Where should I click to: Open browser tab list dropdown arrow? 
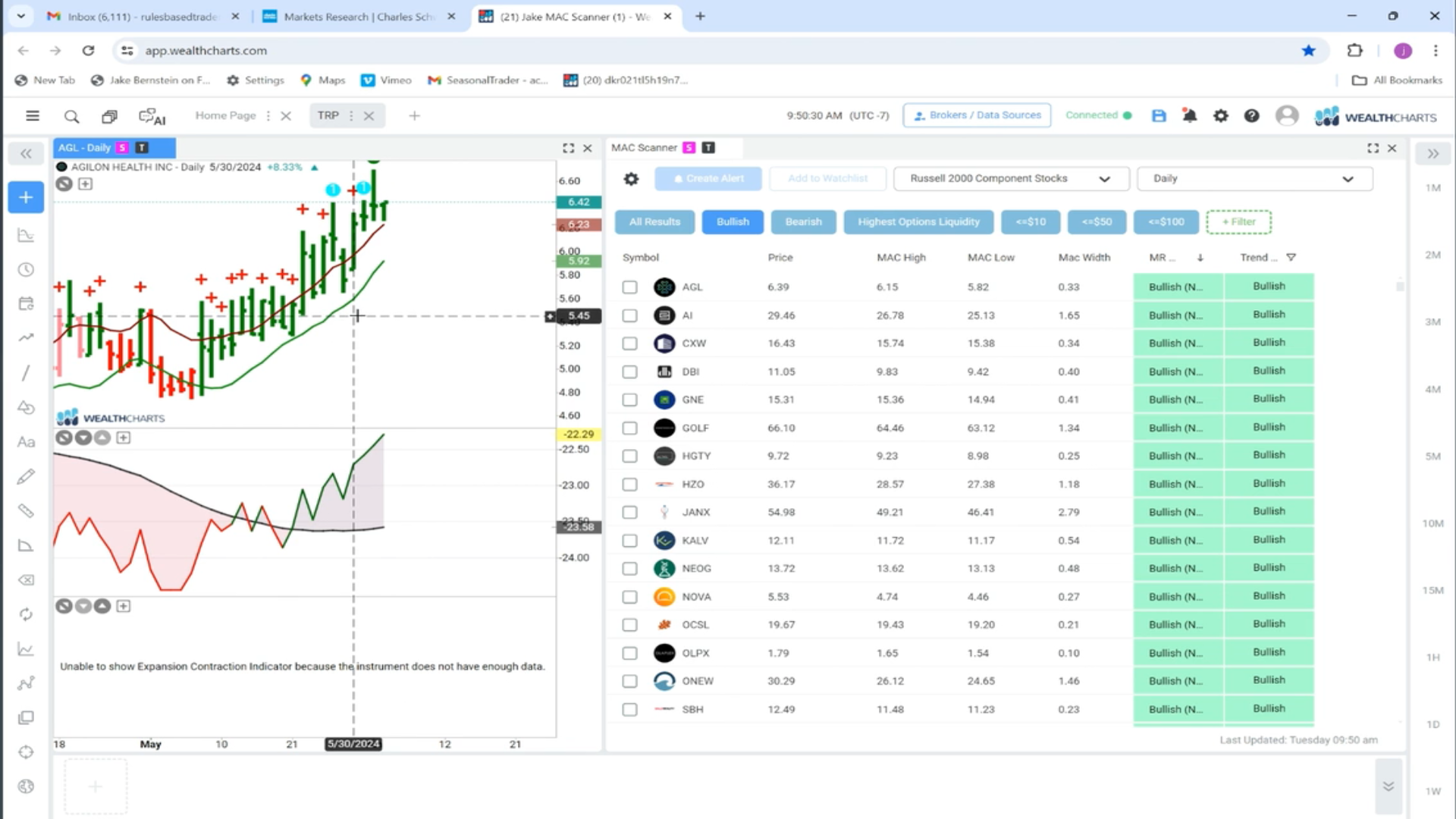20,16
